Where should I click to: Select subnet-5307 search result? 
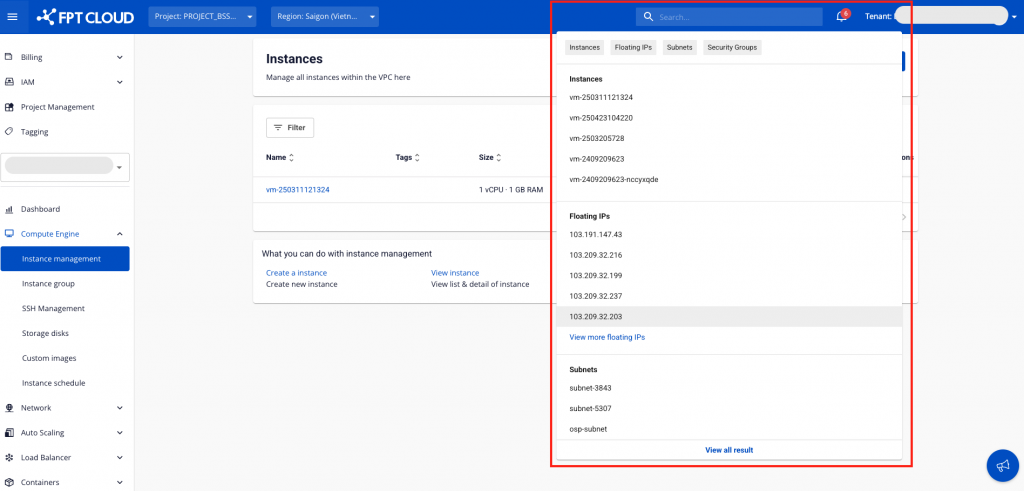pos(729,409)
